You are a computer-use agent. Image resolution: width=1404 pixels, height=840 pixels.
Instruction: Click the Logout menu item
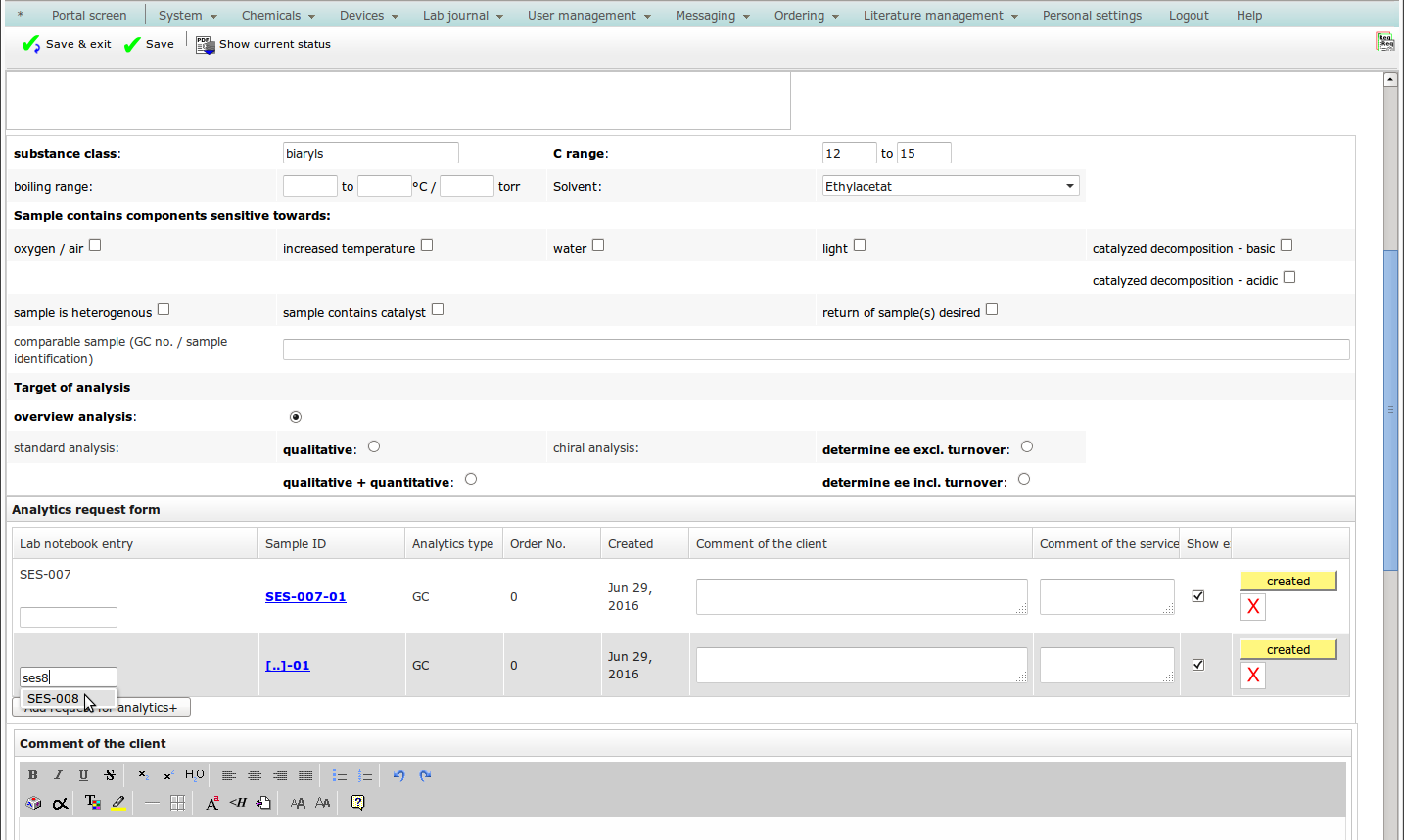click(x=1189, y=16)
